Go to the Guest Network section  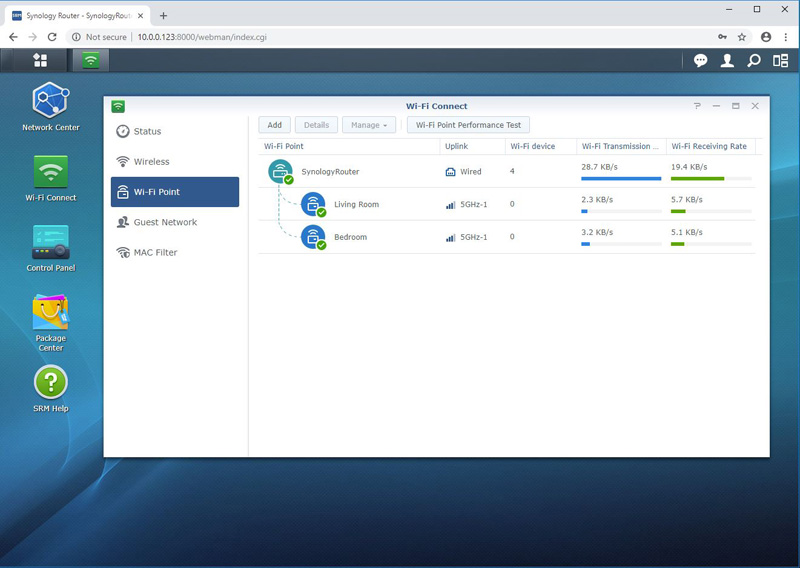pos(165,222)
